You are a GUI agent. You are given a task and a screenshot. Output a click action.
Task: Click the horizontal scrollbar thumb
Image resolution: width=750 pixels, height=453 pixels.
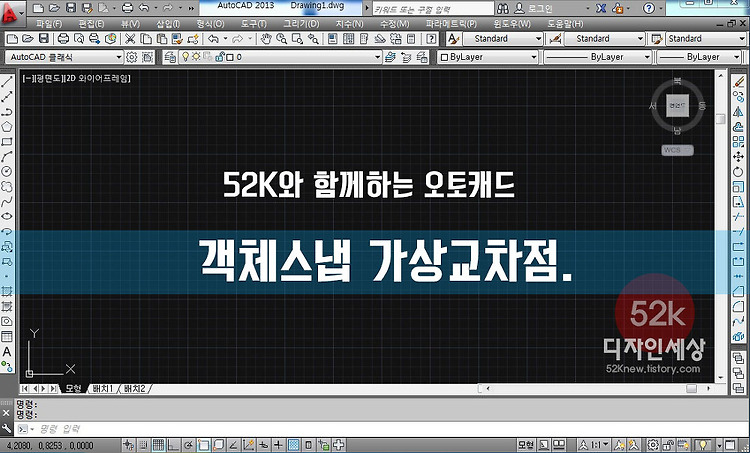click(x=692, y=388)
